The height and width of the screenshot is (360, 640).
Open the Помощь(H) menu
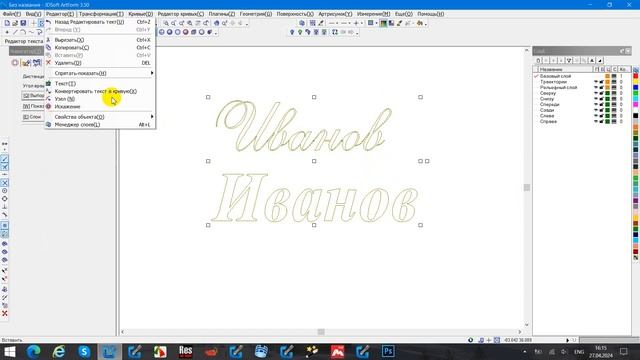coord(431,14)
